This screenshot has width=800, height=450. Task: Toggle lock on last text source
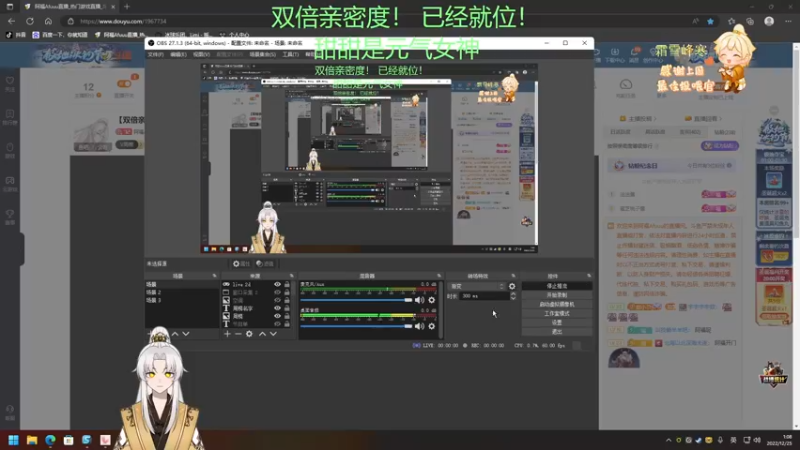(x=287, y=324)
